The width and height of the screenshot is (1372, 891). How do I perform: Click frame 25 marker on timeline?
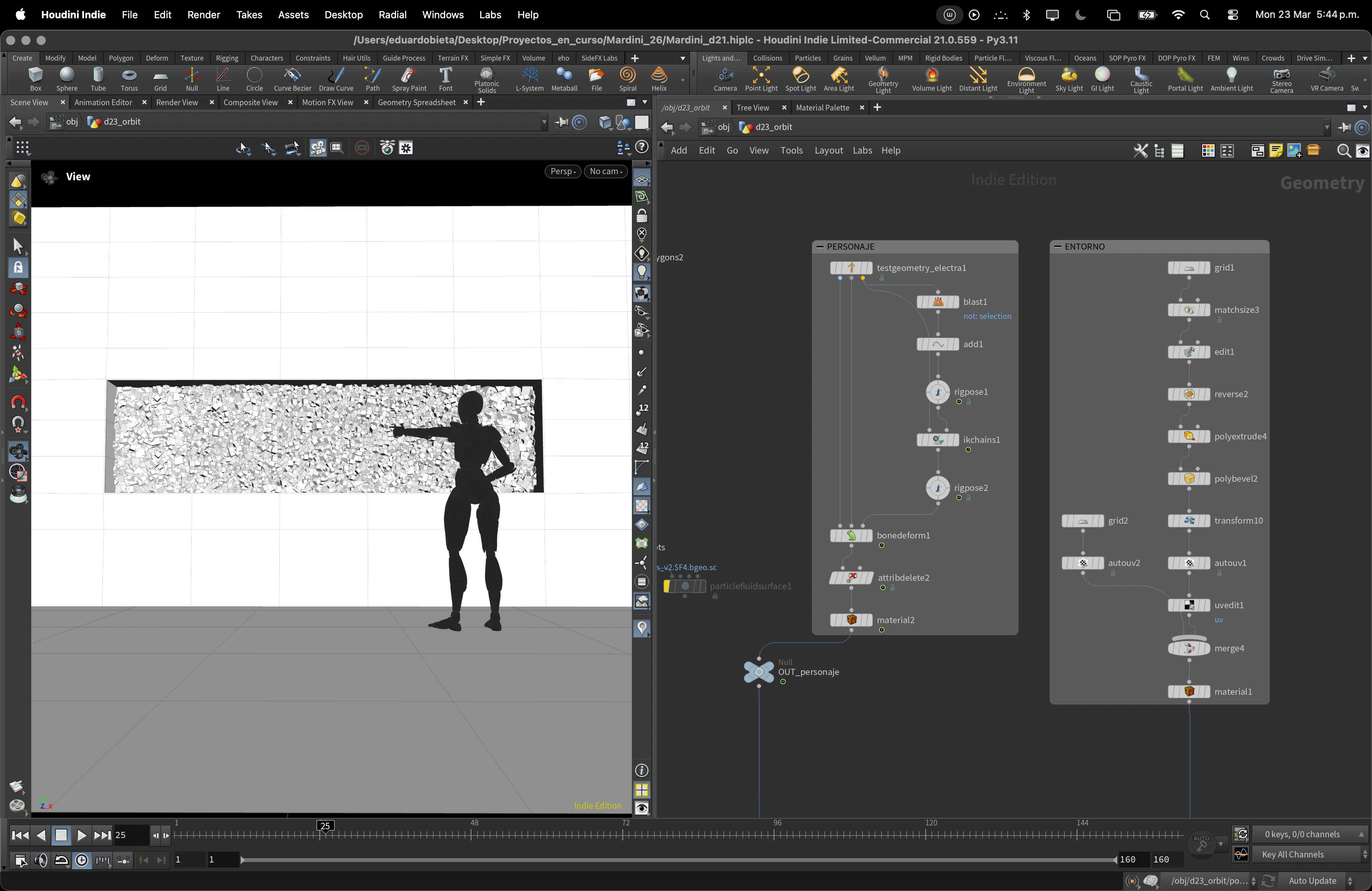pos(325,826)
